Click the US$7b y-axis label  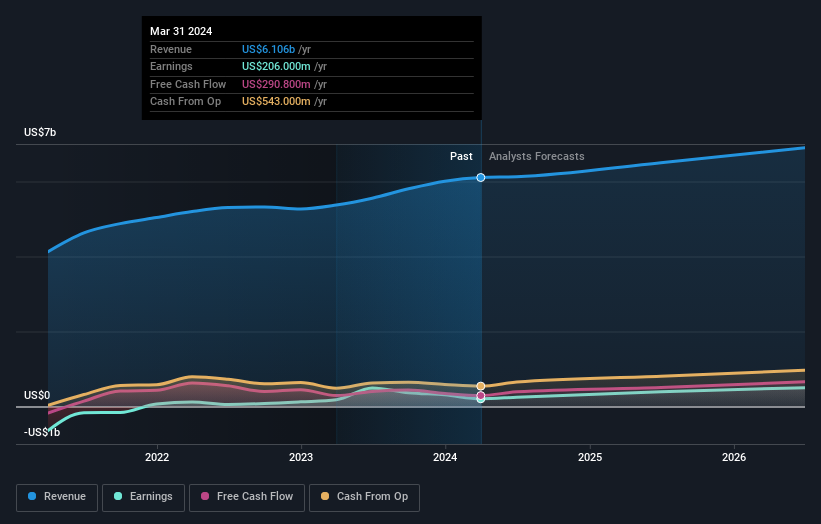(40, 132)
